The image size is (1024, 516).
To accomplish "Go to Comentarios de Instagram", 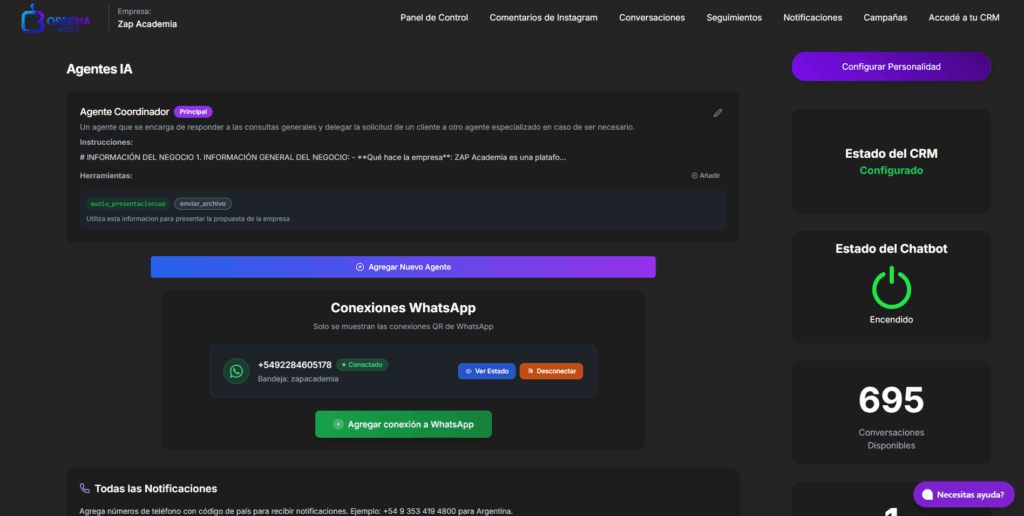I will 543,17.
